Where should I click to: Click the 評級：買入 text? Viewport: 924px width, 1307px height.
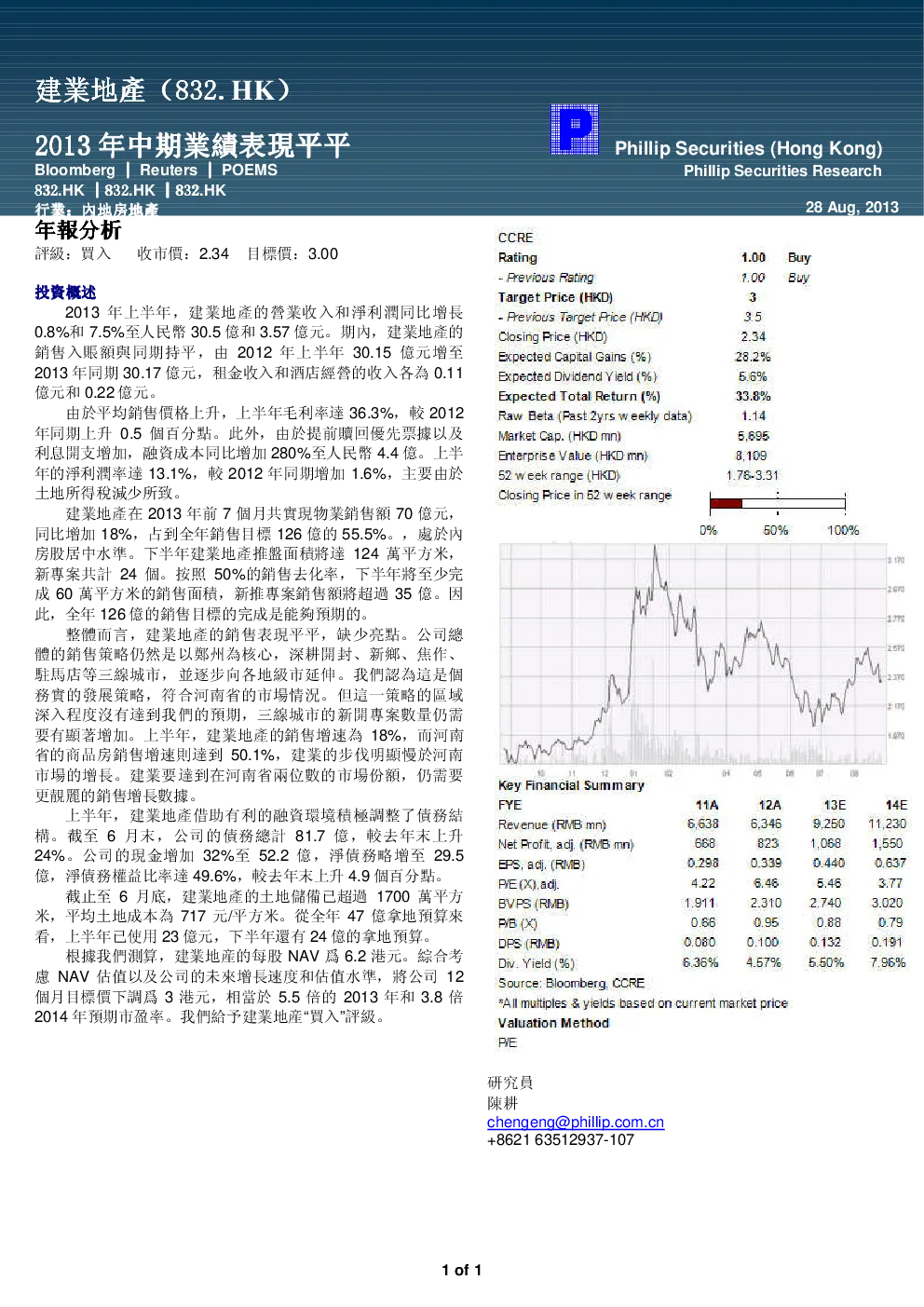click(73, 253)
